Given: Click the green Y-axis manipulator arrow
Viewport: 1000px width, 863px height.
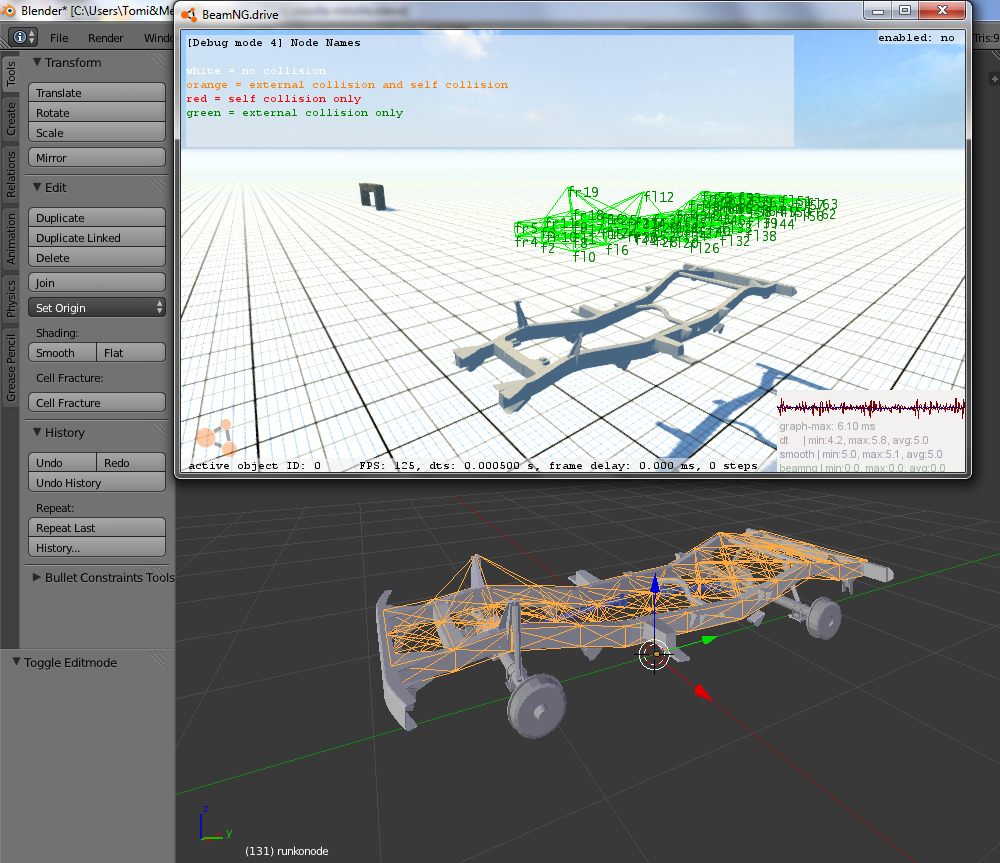Looking at the screenshot, I should pyautogui.click(x=709, y=639).
